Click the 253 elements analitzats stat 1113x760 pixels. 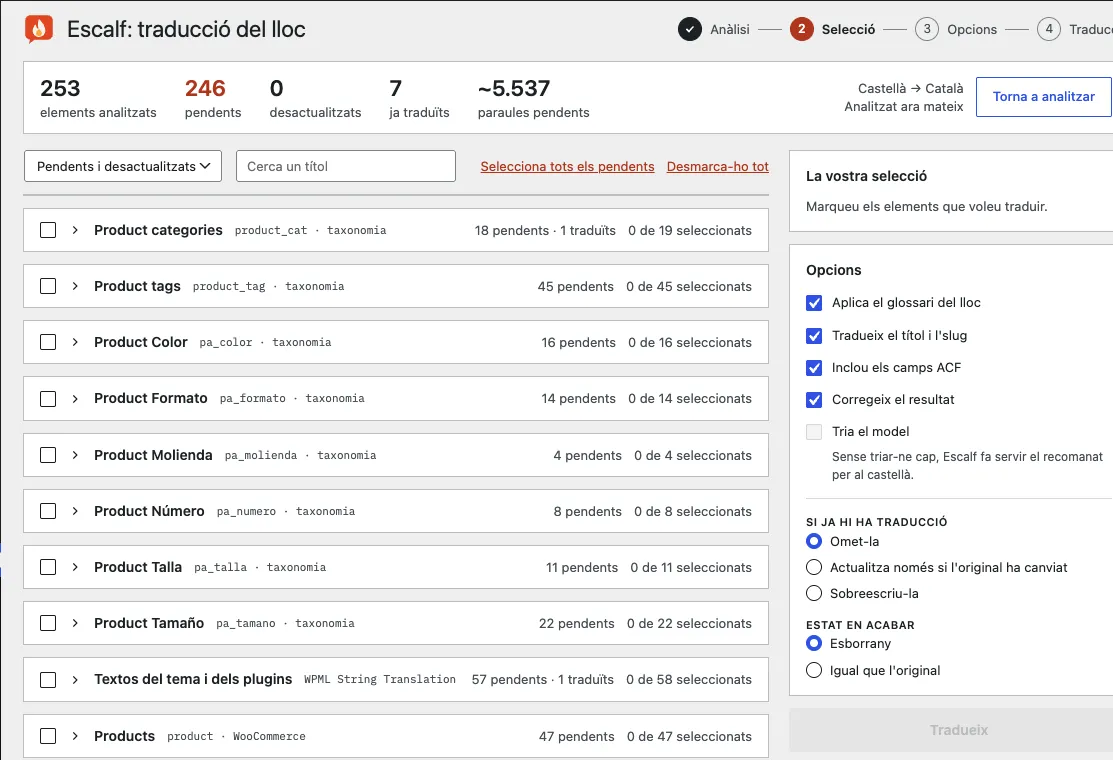98,98
